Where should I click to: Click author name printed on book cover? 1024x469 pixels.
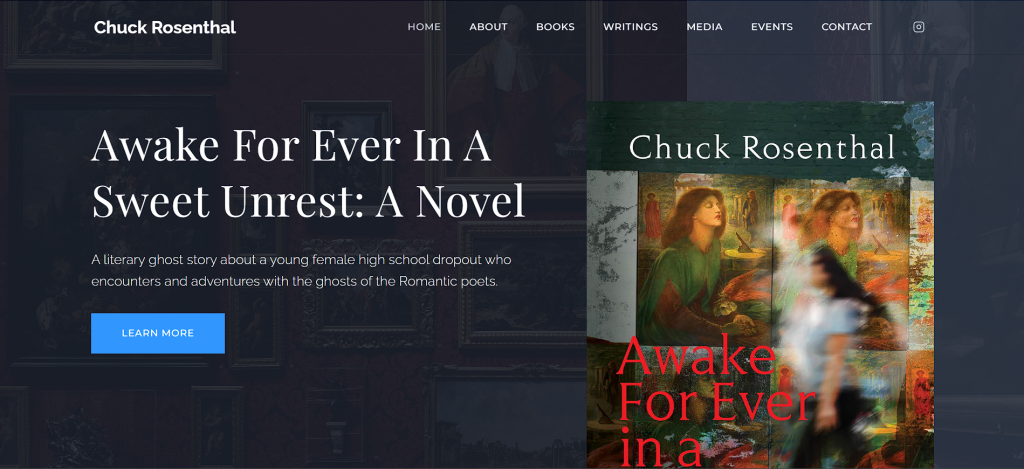click(761, 148)
